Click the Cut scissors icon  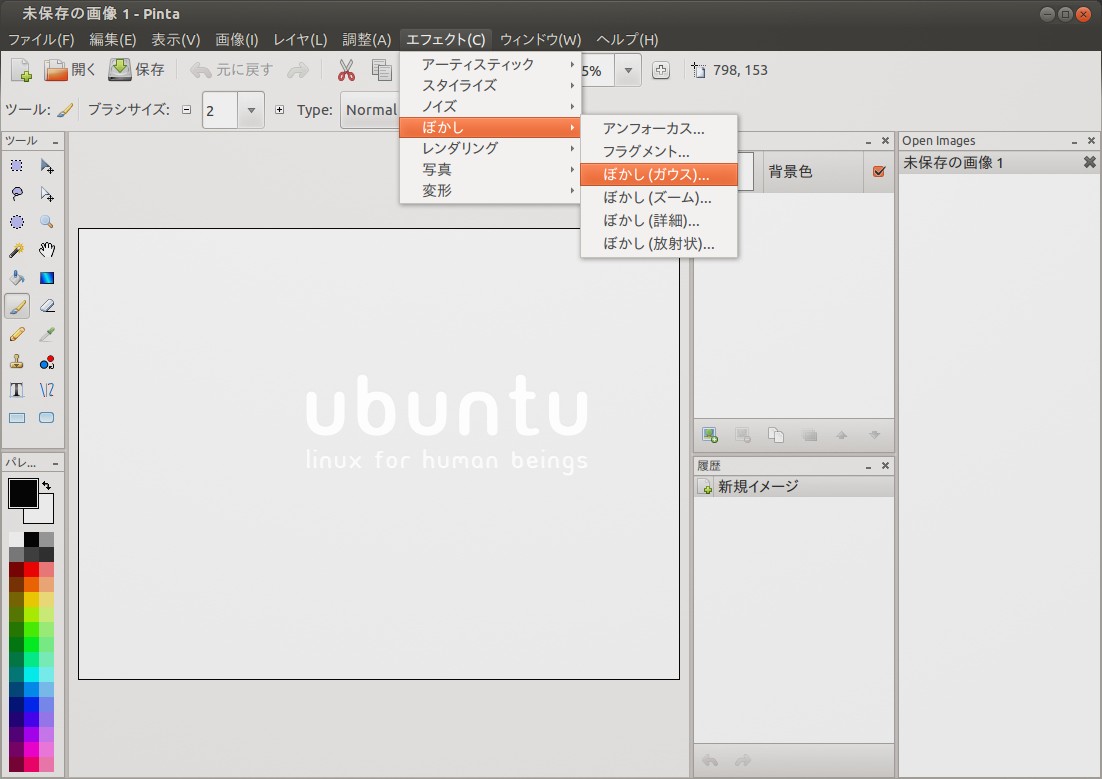point(346,70)
